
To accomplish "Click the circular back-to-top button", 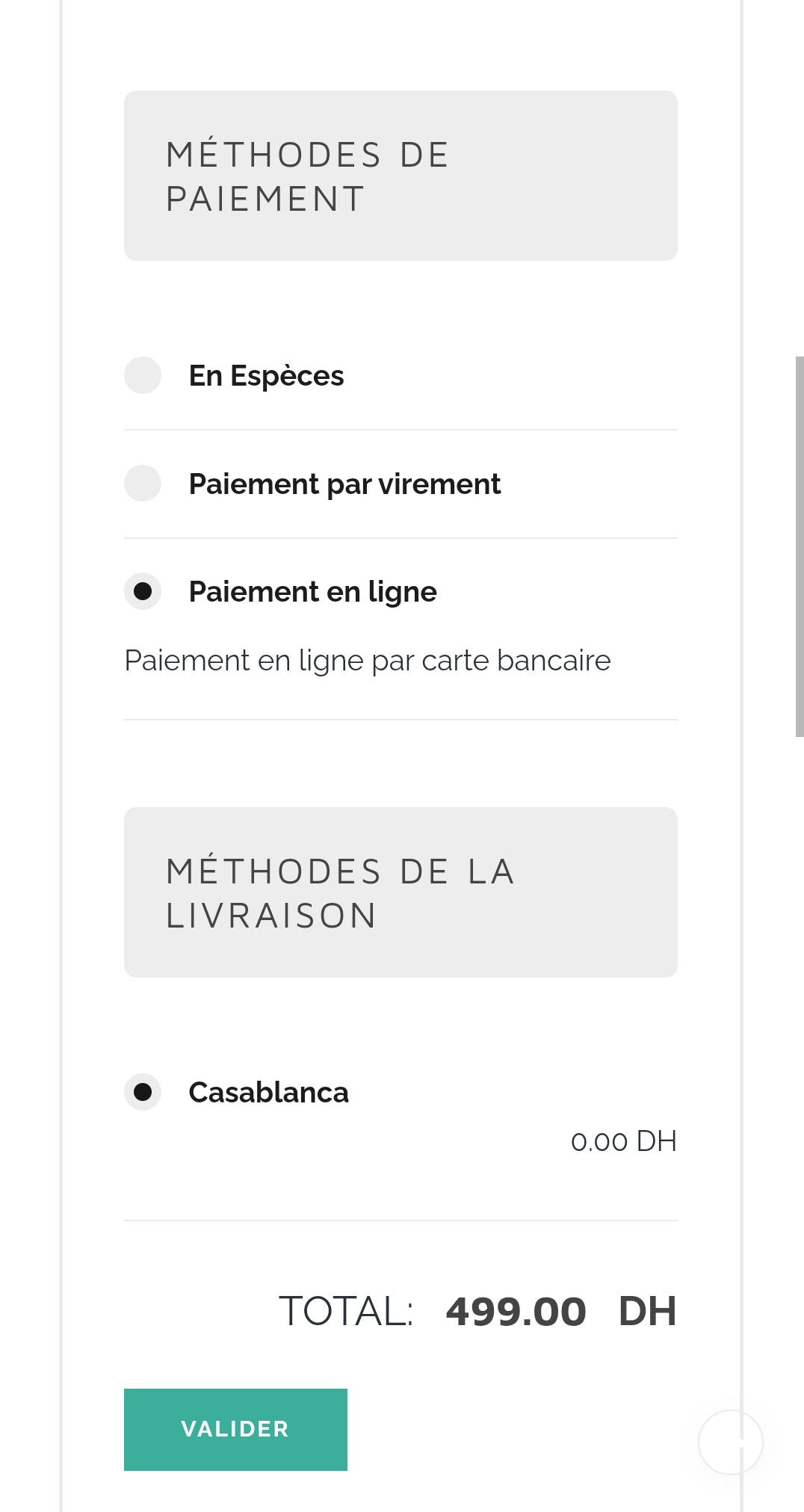I will [730, 1442].
